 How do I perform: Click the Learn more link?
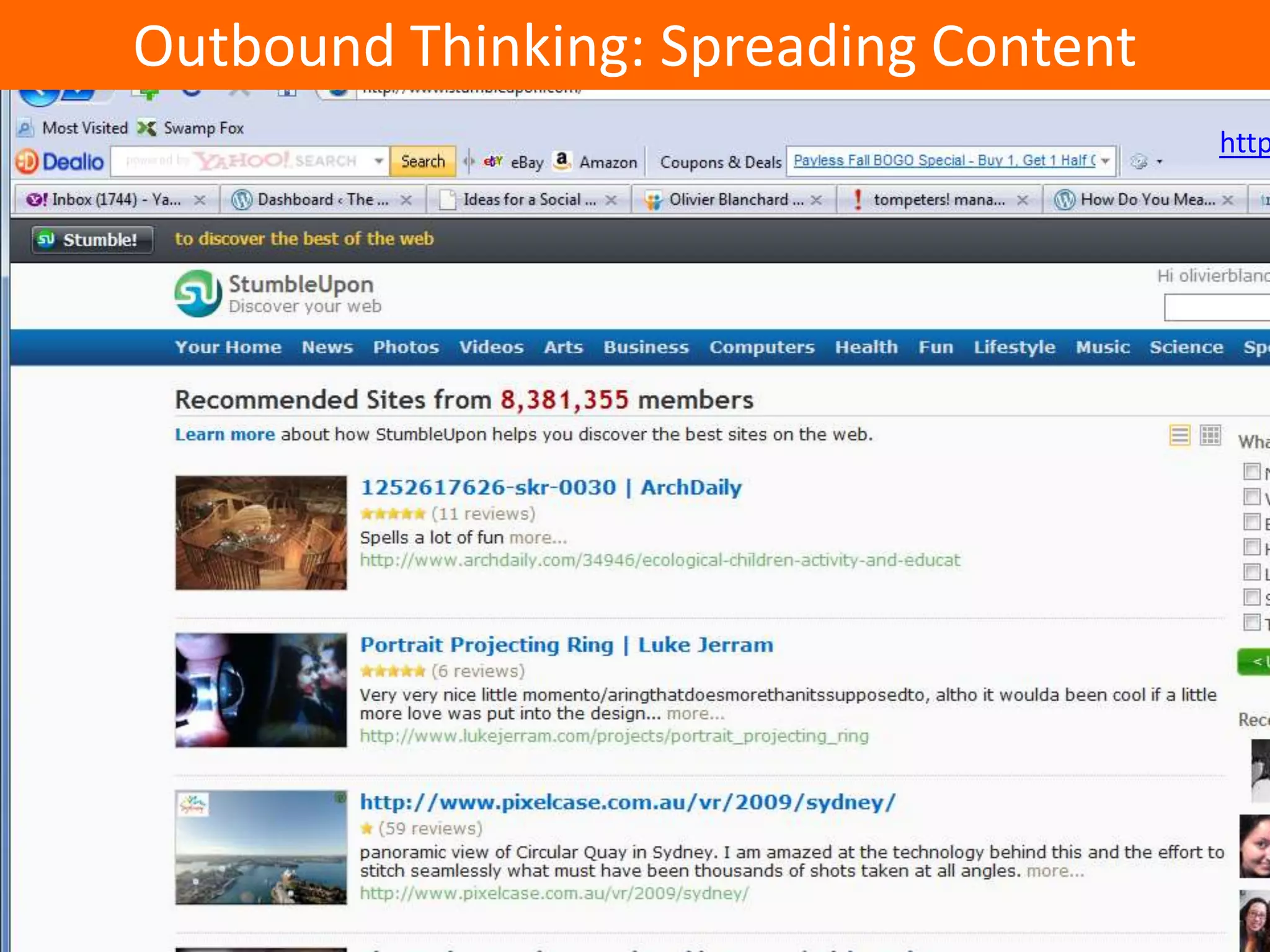(224, 434)
